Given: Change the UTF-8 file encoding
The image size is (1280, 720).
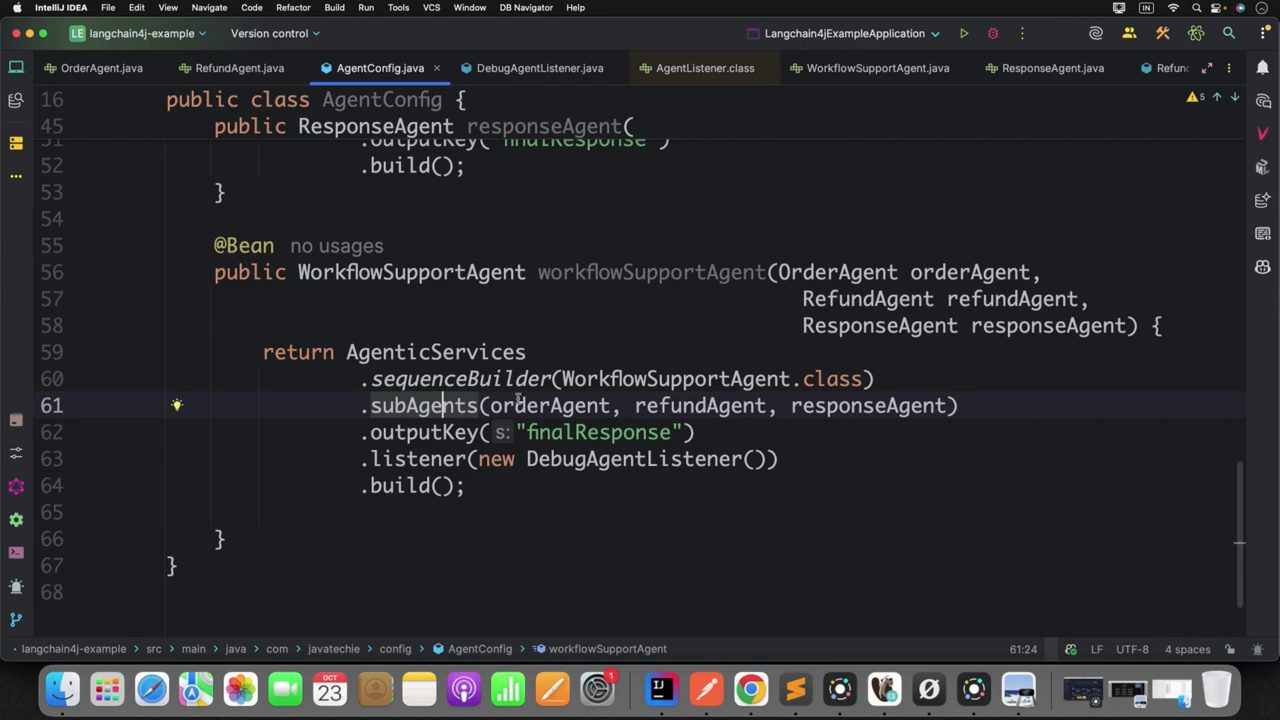Looking at the screenshot, I should pyautogui.click(x=1132, y=649).
